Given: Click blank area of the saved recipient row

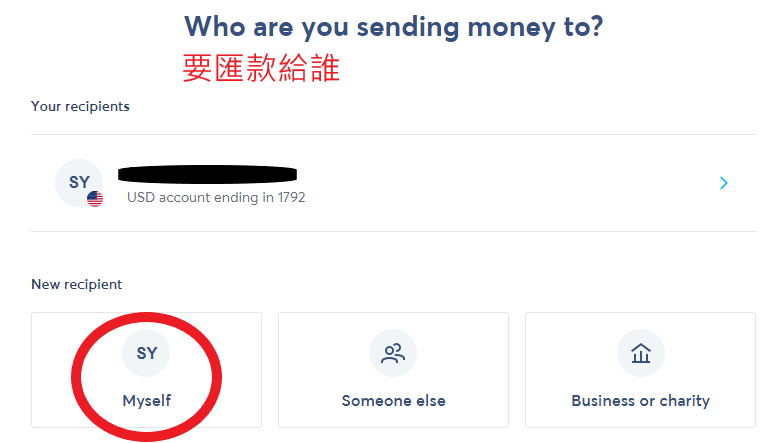Looking at the screenshot, I should tap(500, 183).
